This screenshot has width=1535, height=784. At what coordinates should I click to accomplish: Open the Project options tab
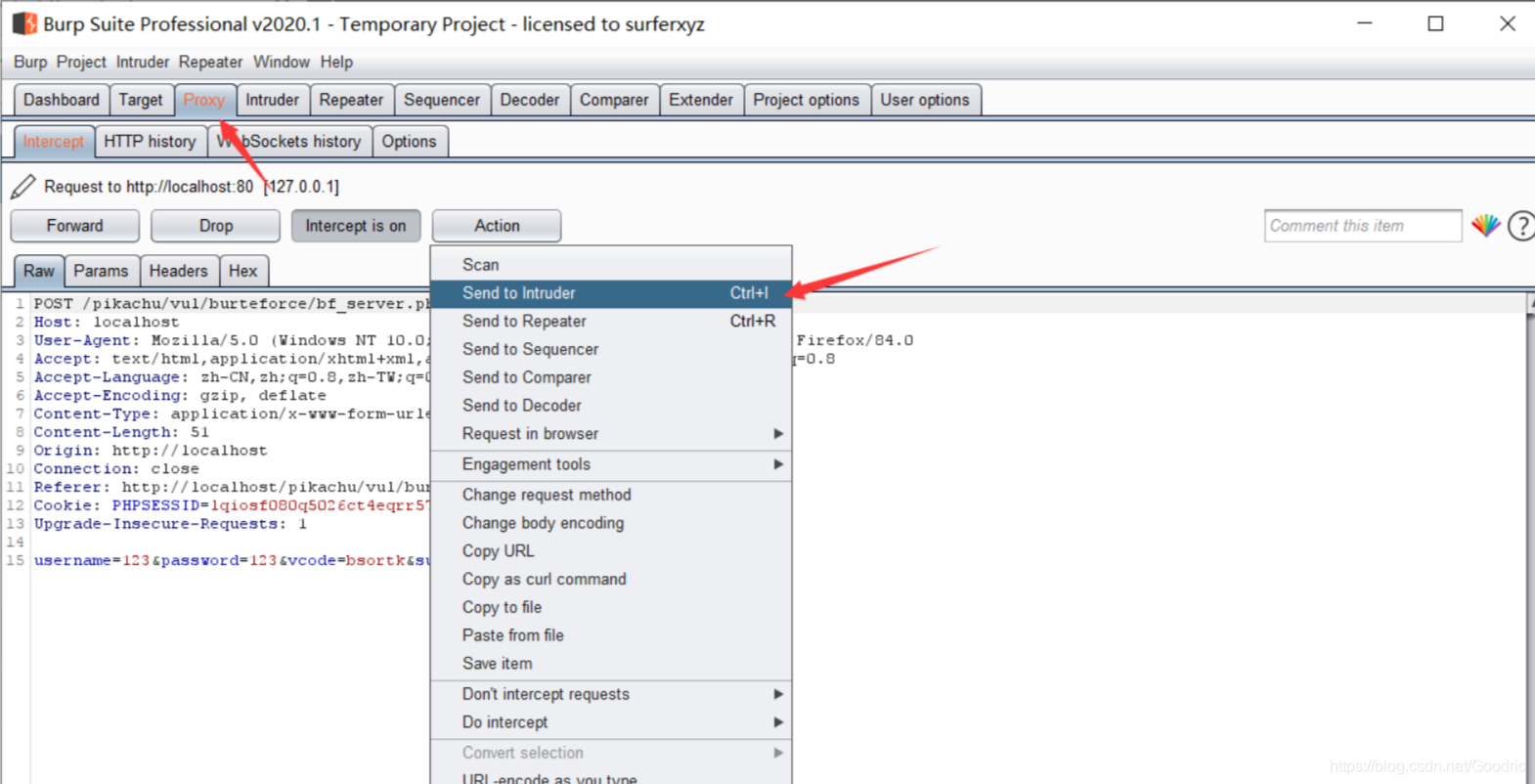807,100
